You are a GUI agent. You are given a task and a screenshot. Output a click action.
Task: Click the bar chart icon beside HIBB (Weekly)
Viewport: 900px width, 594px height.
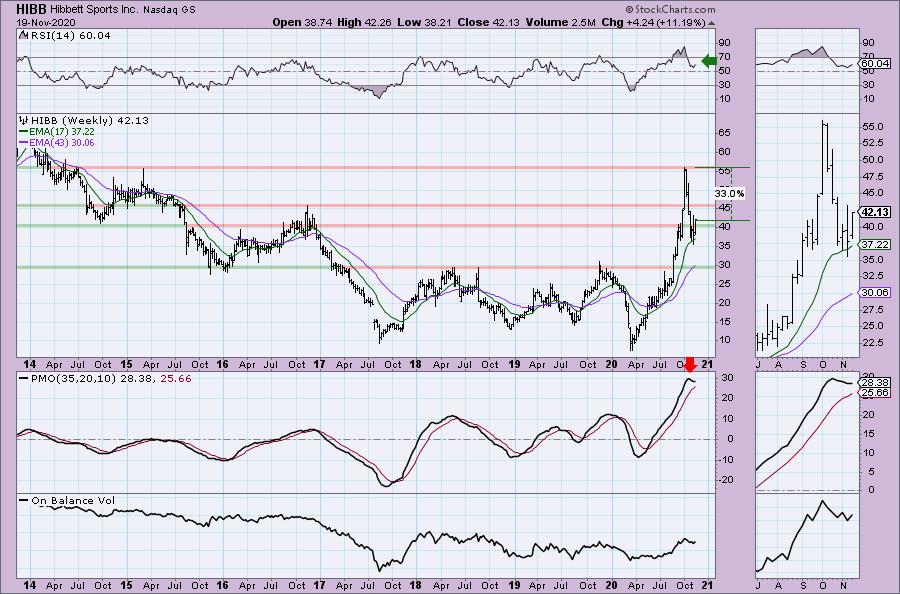tap(24, 121)
